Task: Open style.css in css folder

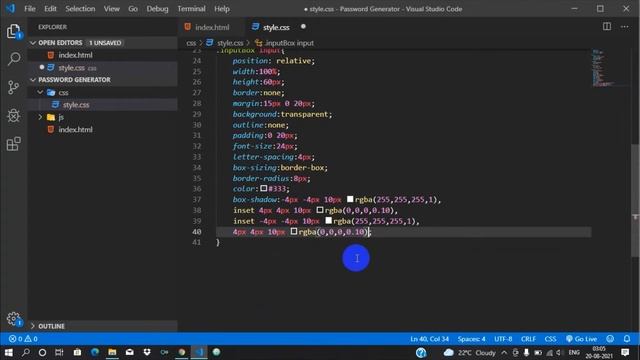Action: pyautogui.click(x=76, y=105)
